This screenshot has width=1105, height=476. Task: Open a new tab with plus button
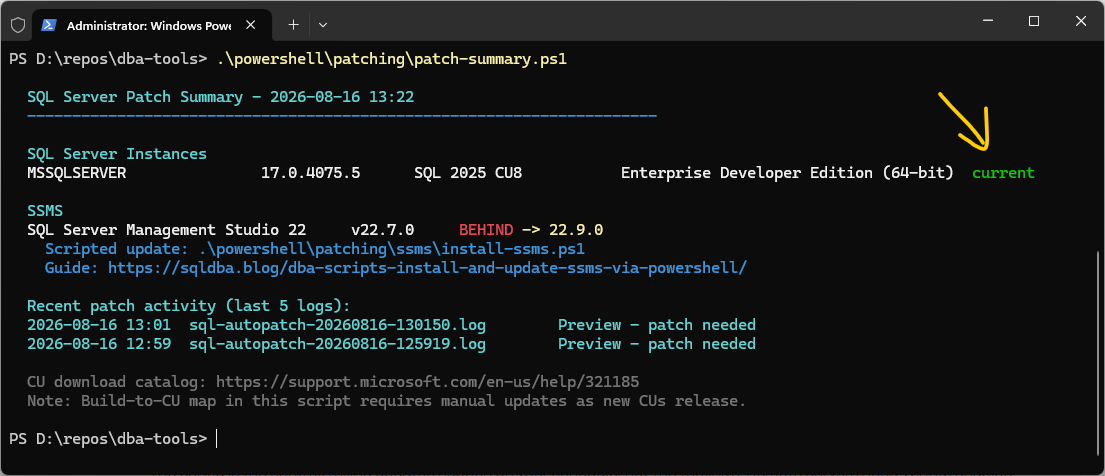pyautogui.click(x=293, y=25)
